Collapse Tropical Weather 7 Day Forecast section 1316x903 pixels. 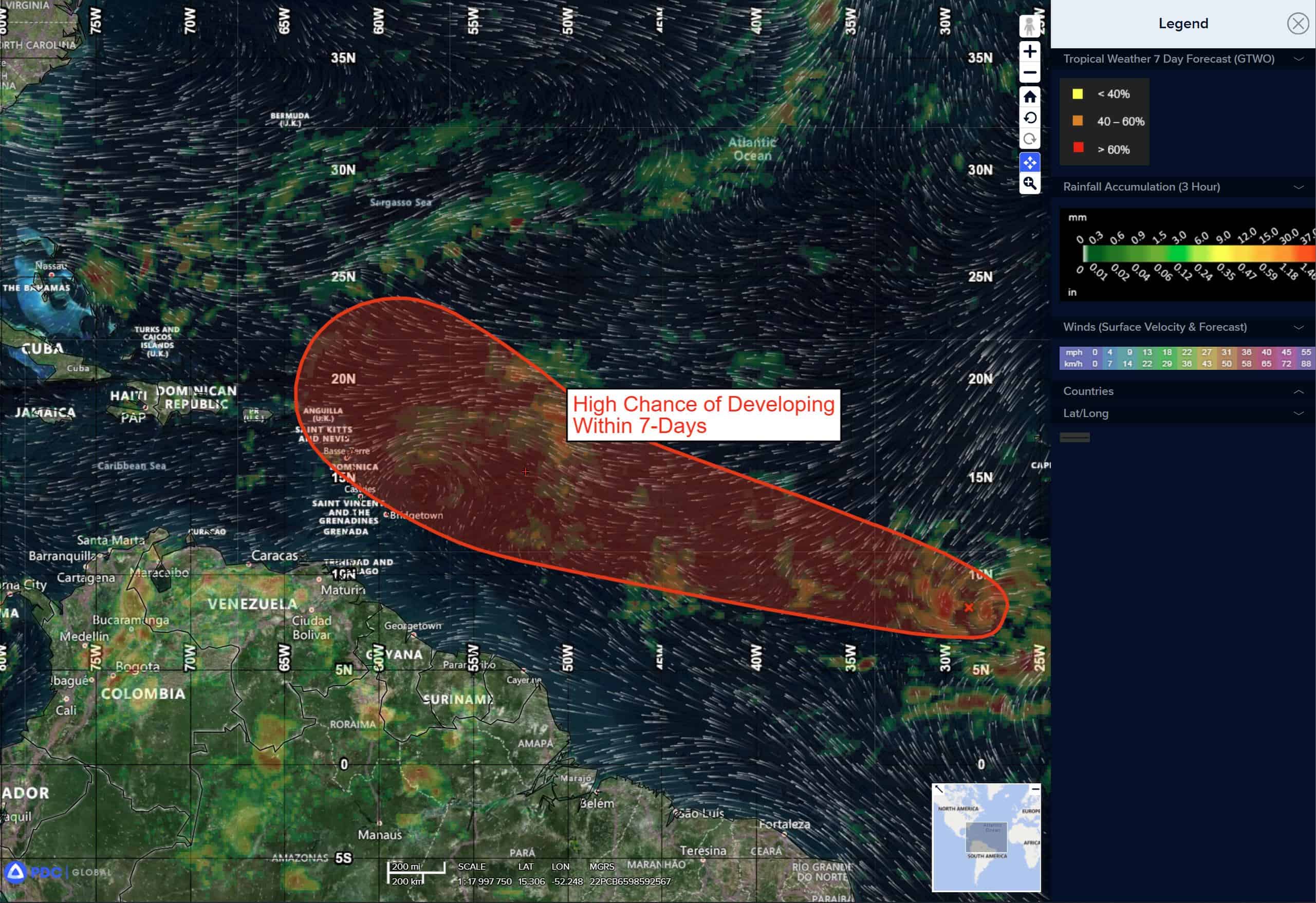tap(1299, 59)
